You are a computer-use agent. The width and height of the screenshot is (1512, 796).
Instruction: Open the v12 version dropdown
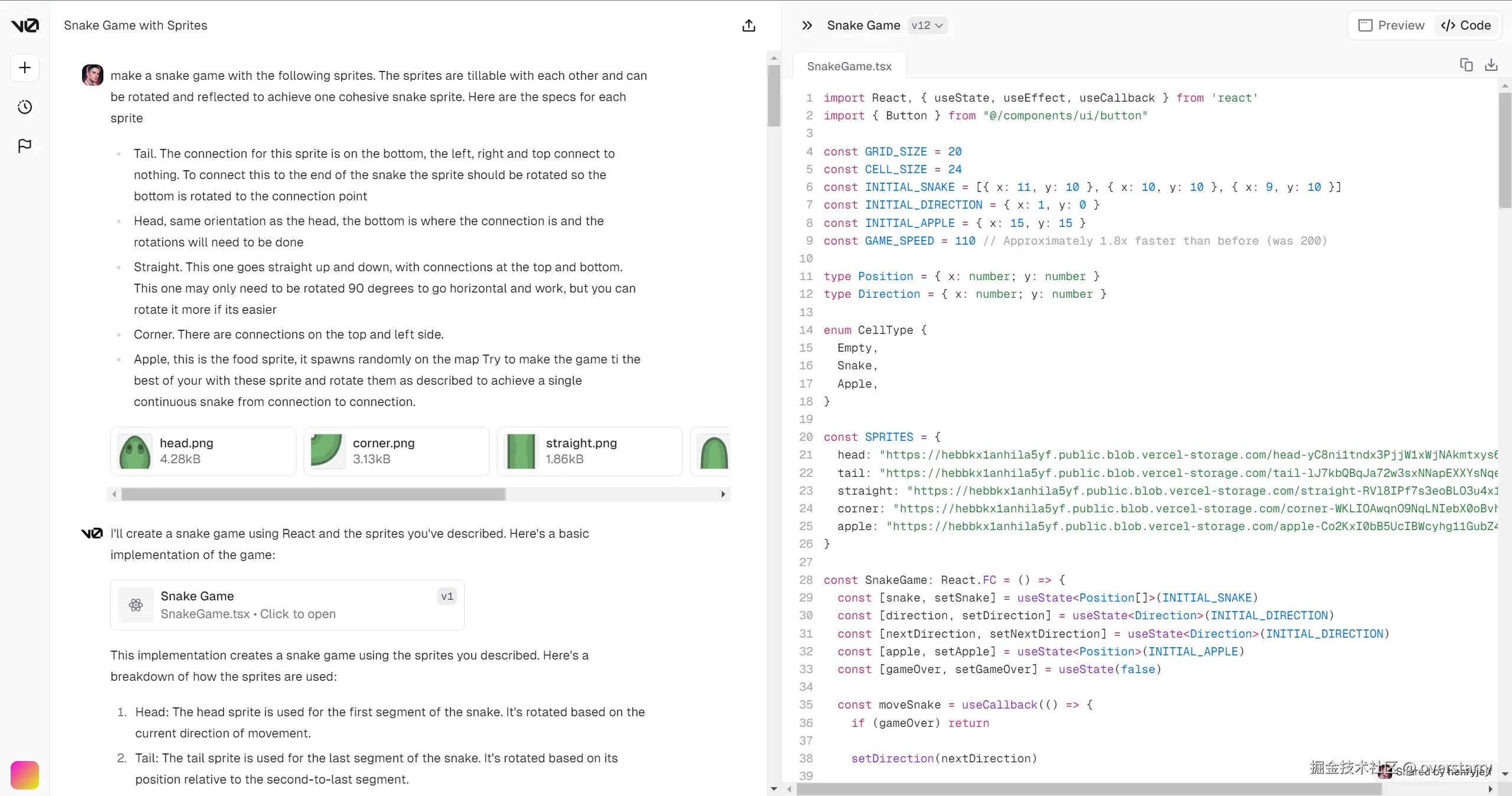(927, 25)
